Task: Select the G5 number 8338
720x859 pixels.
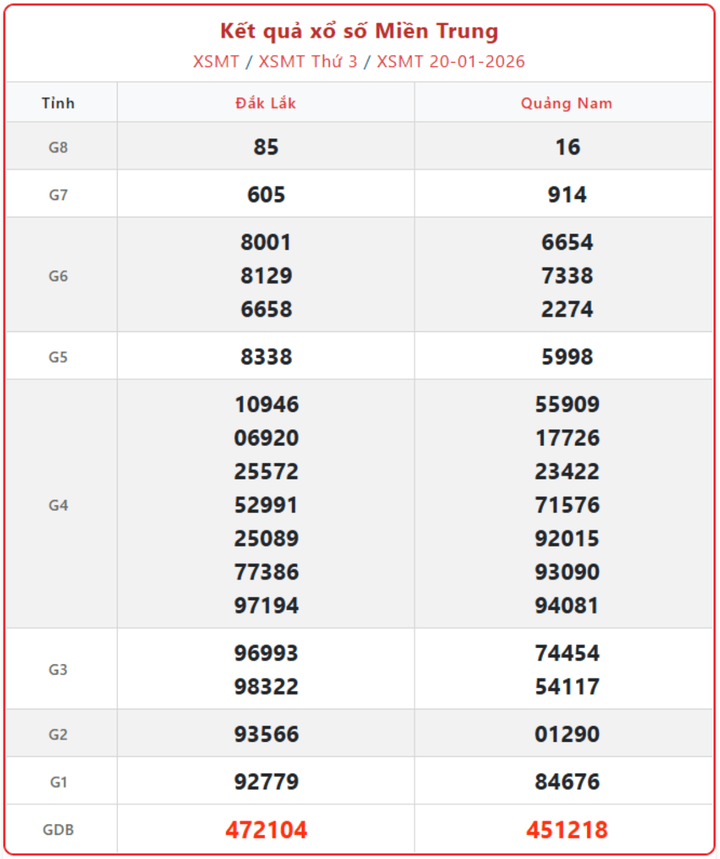Action: [x=266, y=357]
